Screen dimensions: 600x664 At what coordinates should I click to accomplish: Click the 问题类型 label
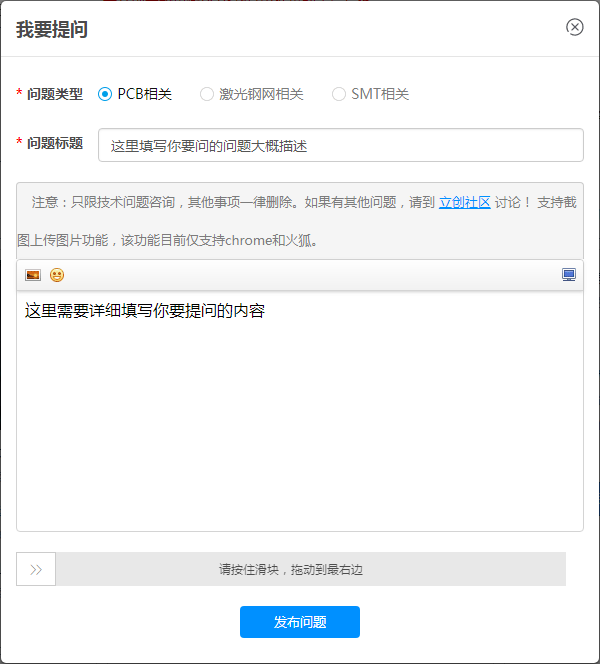tap(55, 94)
